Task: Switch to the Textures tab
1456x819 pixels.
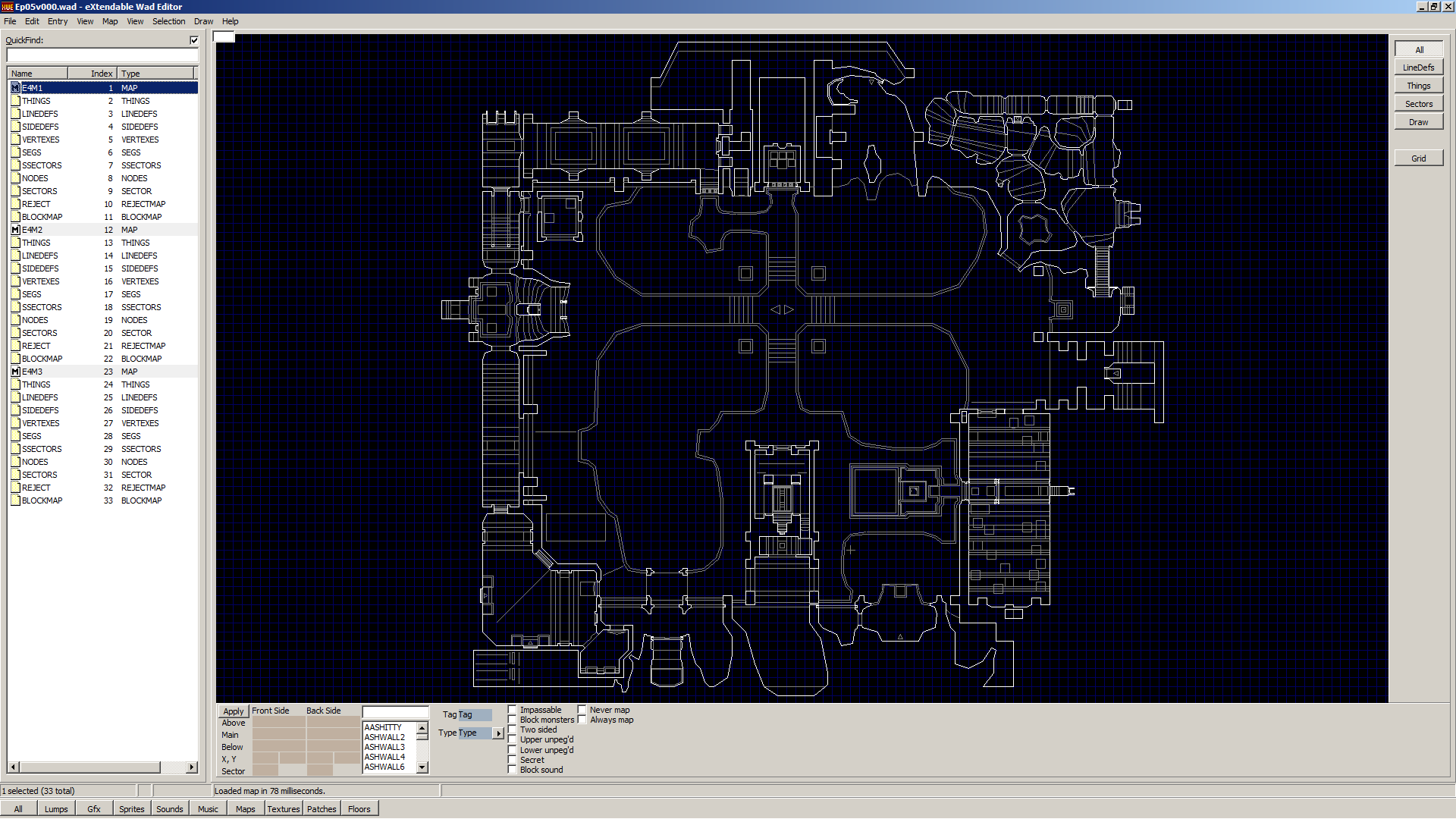Action: coord(284,809)
